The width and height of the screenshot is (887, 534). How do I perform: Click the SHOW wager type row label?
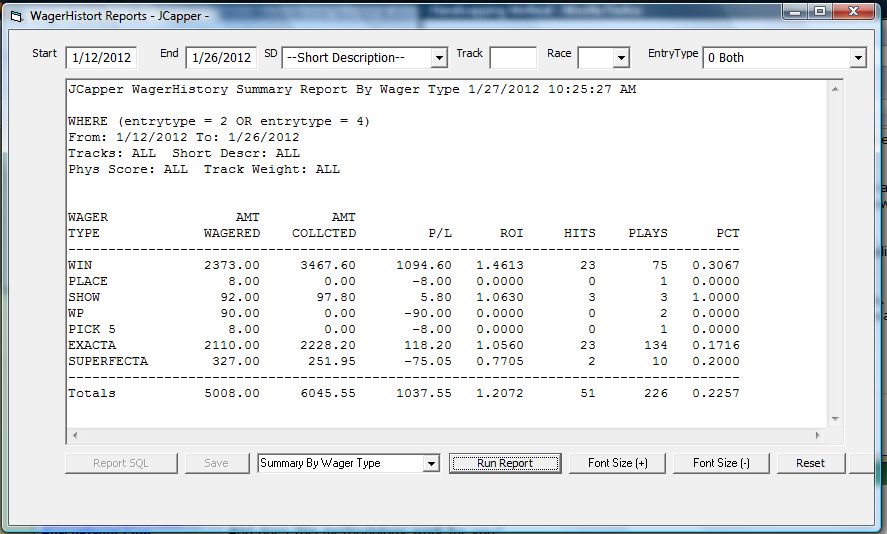[84, 297]
